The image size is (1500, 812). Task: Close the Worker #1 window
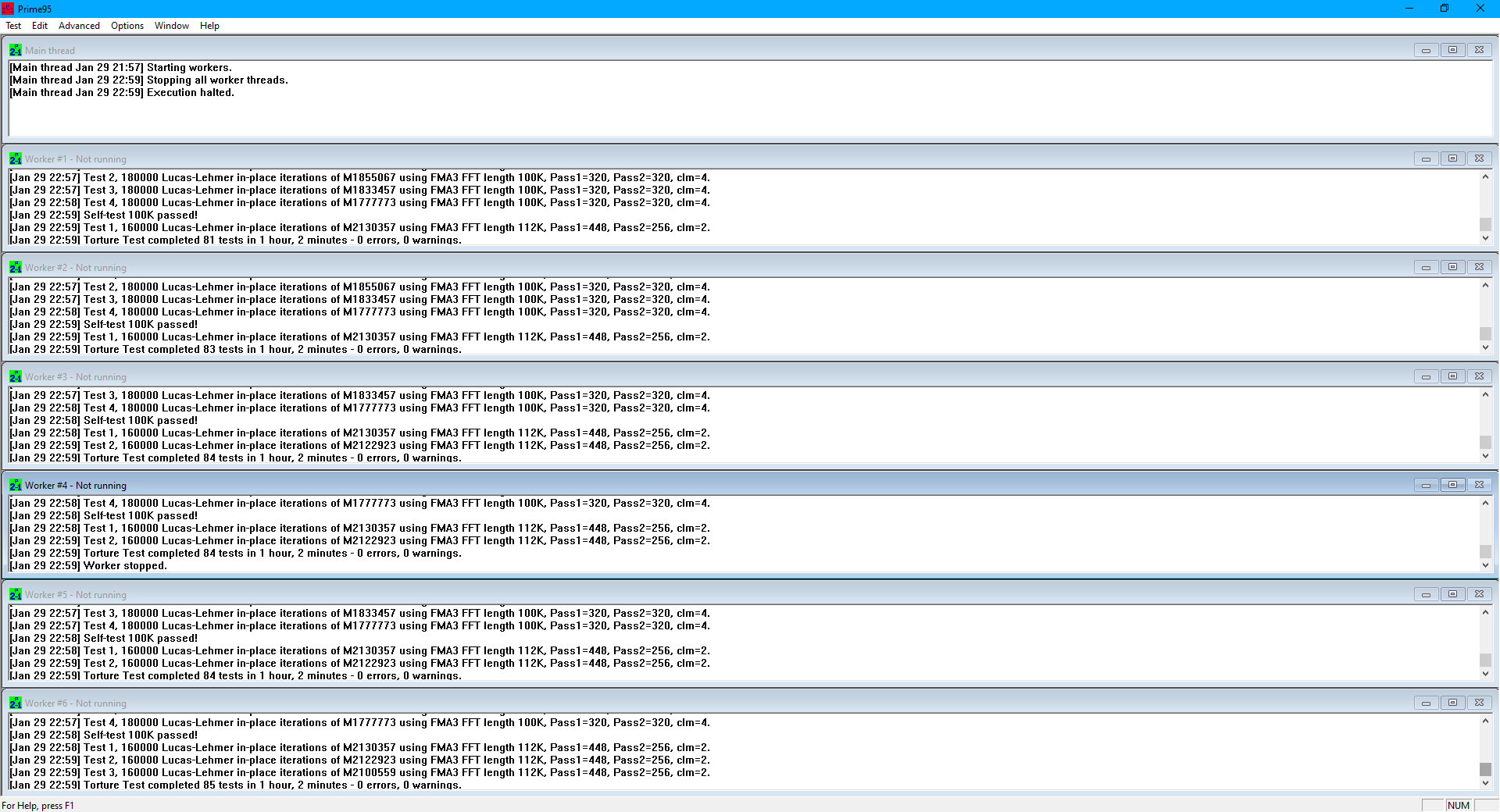tap(1479, 158)
